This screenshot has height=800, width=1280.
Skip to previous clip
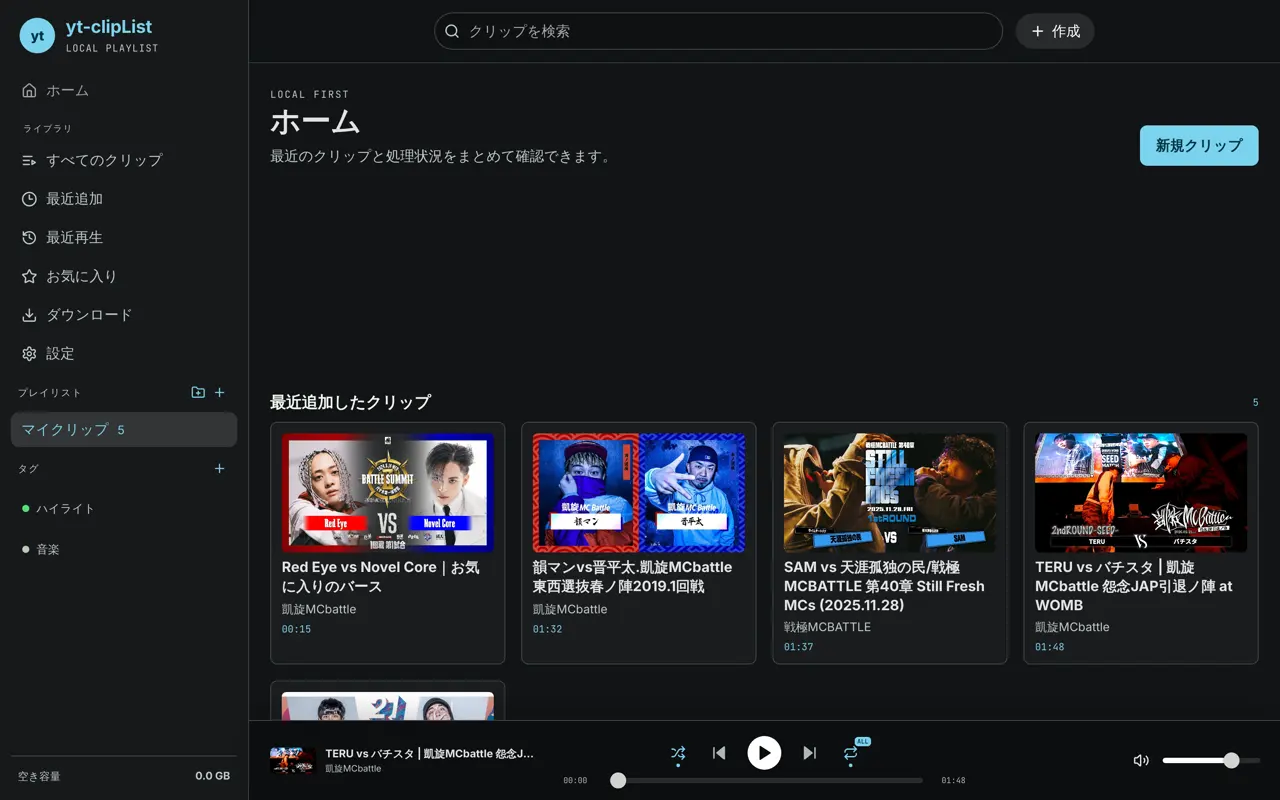click(719, 753)
